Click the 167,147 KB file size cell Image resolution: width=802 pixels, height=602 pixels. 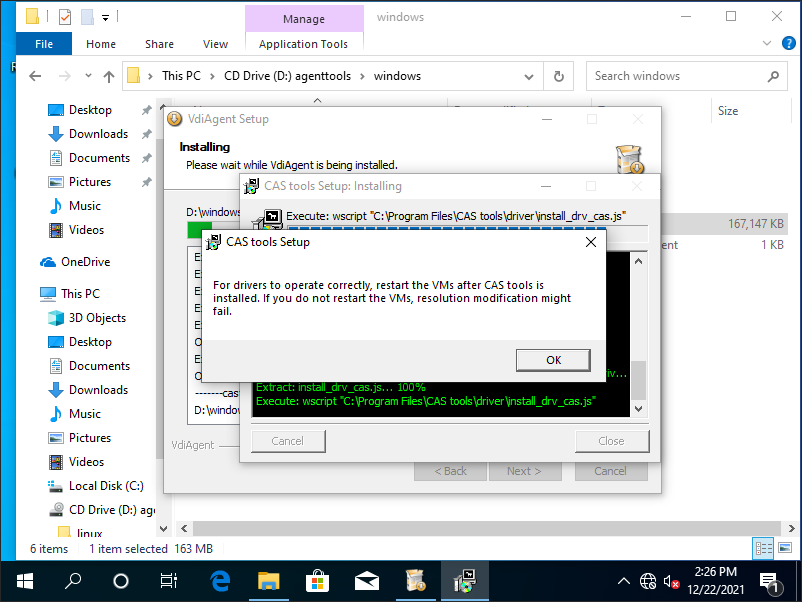(755, 224)
